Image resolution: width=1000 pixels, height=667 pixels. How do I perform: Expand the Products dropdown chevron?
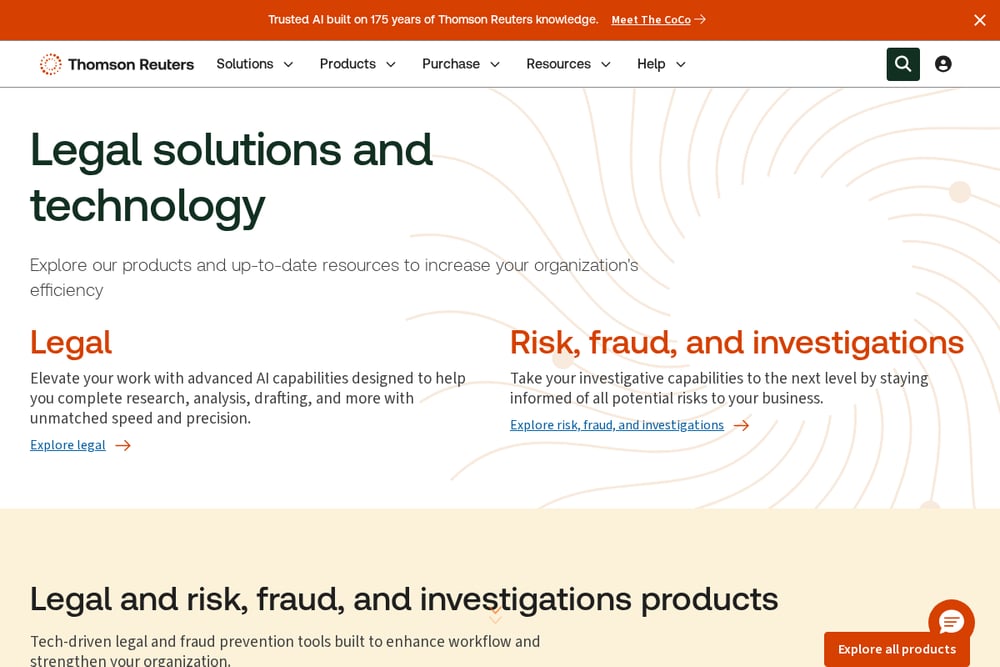pos(391,64)
